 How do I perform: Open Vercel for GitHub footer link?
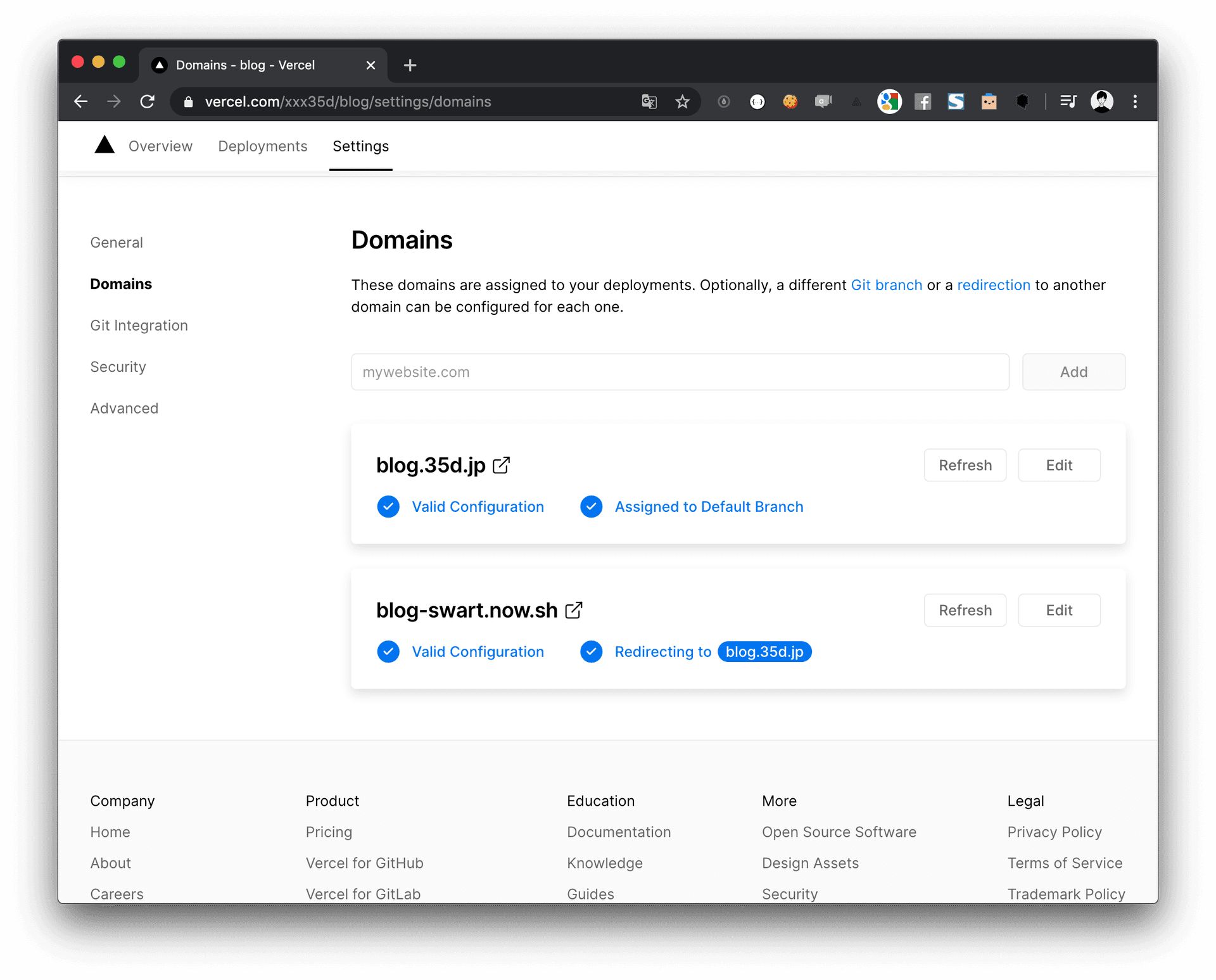point(364,863)
